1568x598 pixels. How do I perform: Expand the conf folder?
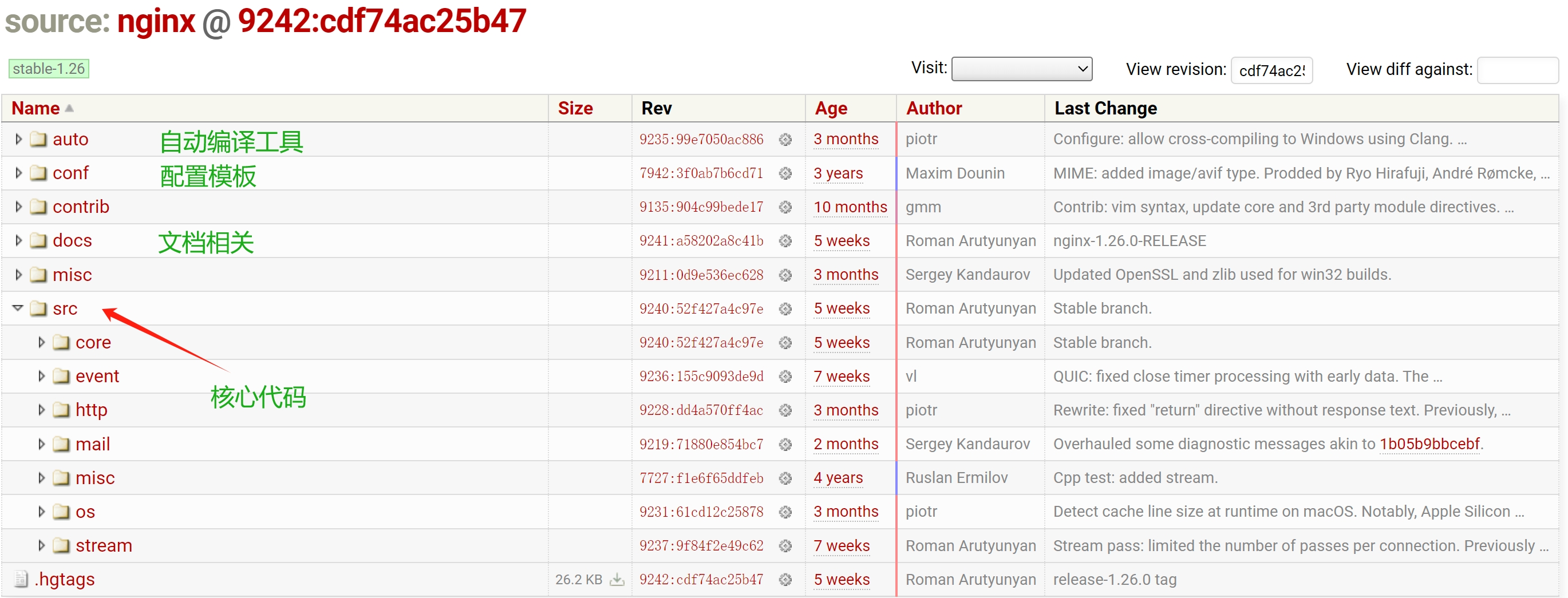click(18, 173)
